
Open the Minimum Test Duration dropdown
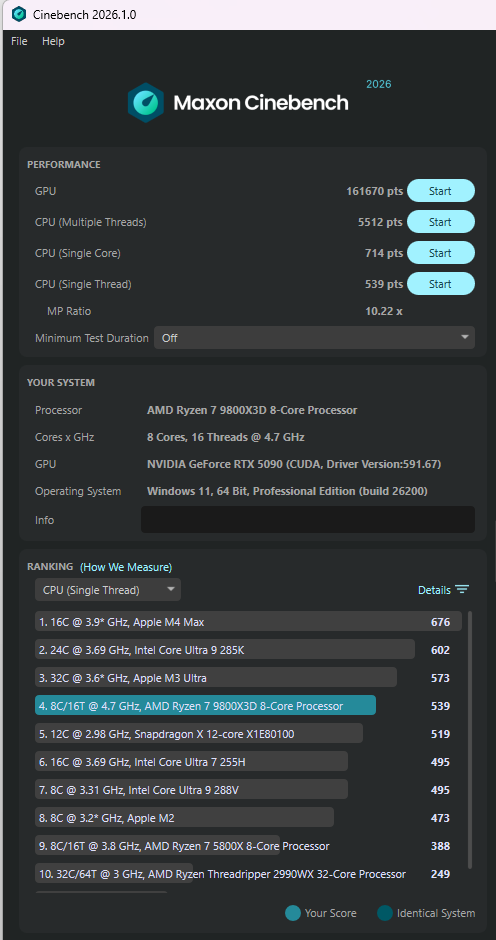(x=314, y=338)
